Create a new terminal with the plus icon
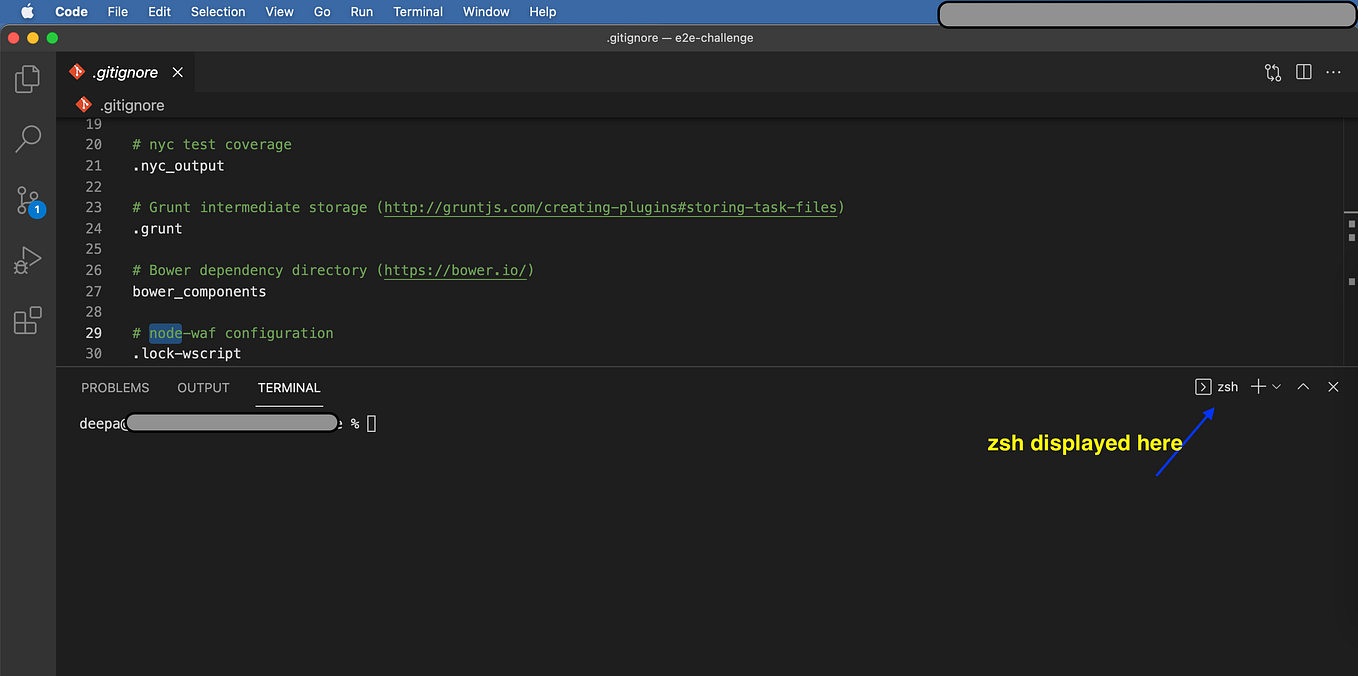This screenshot has height=676, width=1358. [1257, 386]
